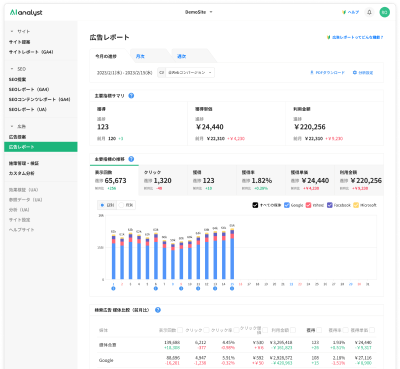The height and width of the screenshot is (369, 400).
Task: Open the green user avatar menu
Action: [x=385, y=12]
